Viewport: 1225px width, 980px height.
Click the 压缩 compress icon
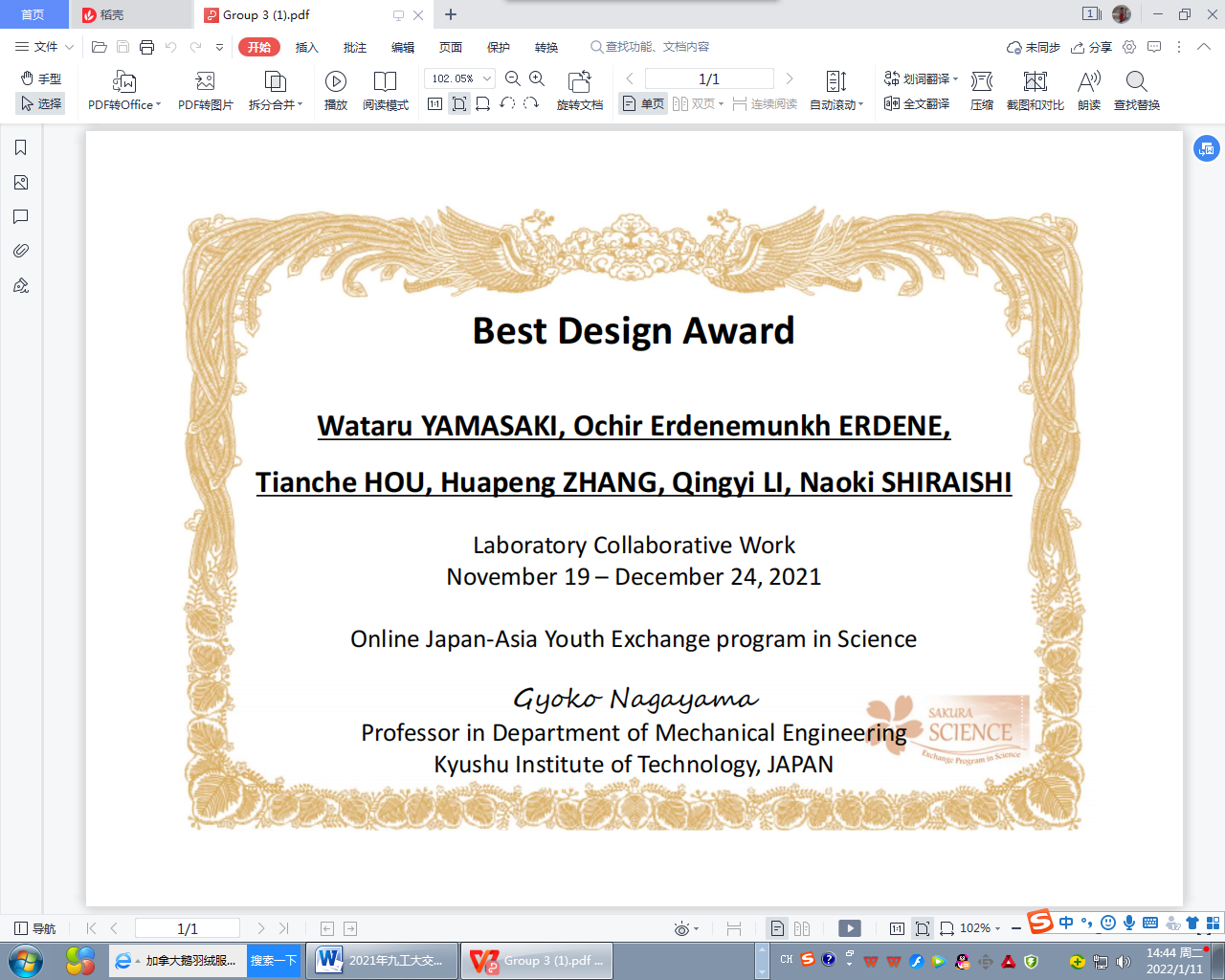click(x=981, y=82)
